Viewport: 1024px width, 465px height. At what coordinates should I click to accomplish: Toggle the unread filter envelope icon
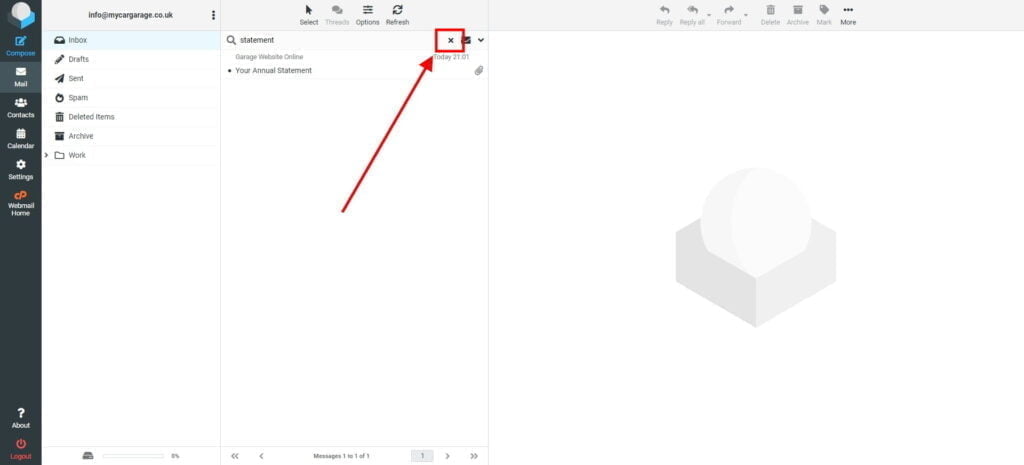(466, 40)
